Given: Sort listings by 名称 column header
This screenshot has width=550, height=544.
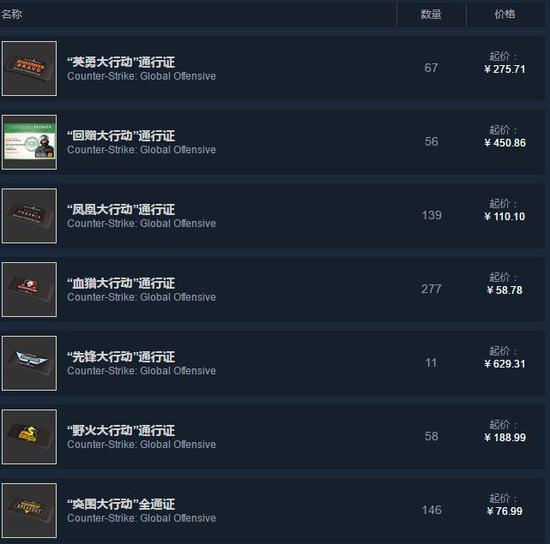Looking at the screenshot, I should pos(12,14).
